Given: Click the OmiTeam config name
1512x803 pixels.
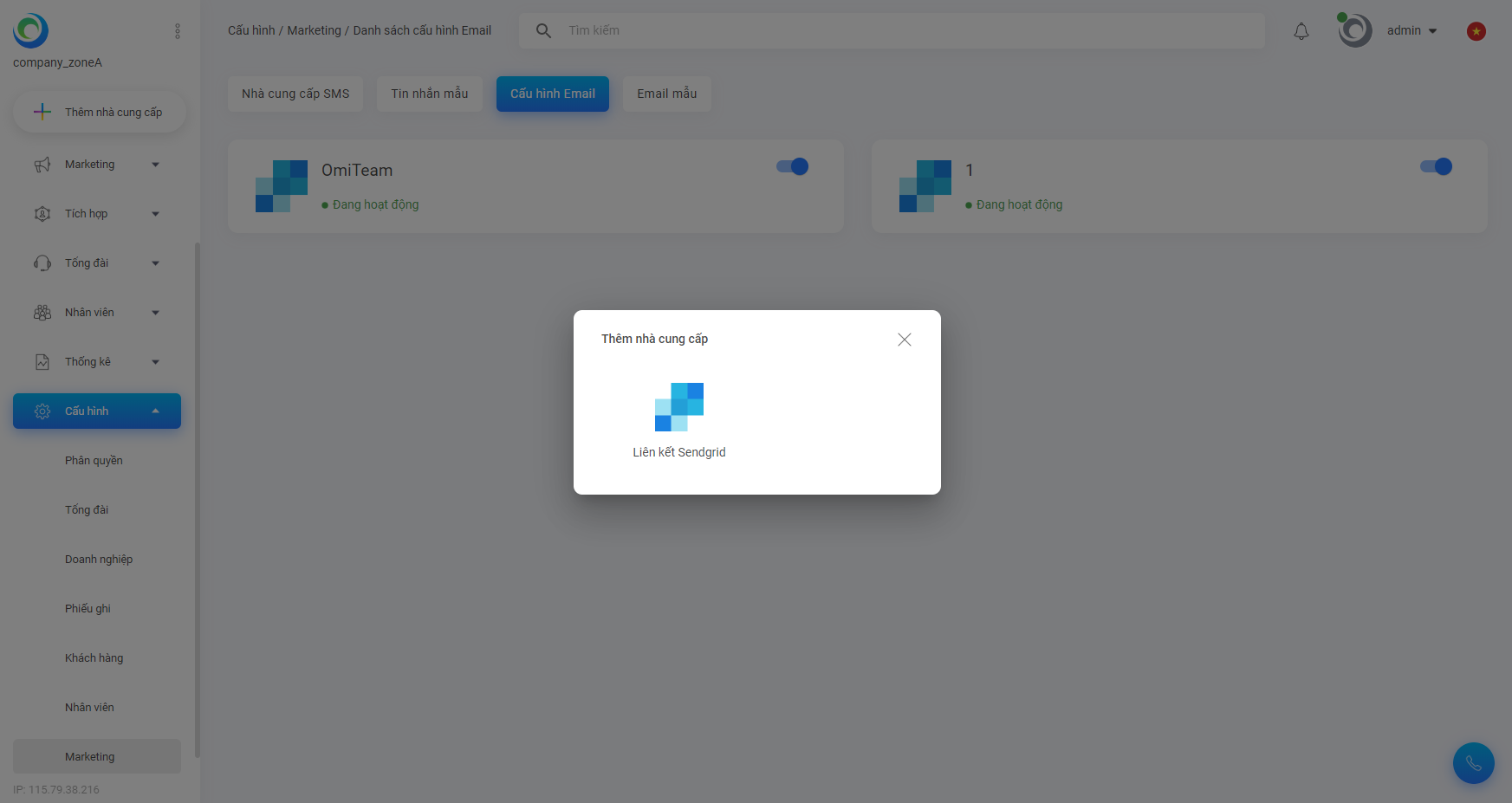Looking at the screenshot, I should (357, 171).
